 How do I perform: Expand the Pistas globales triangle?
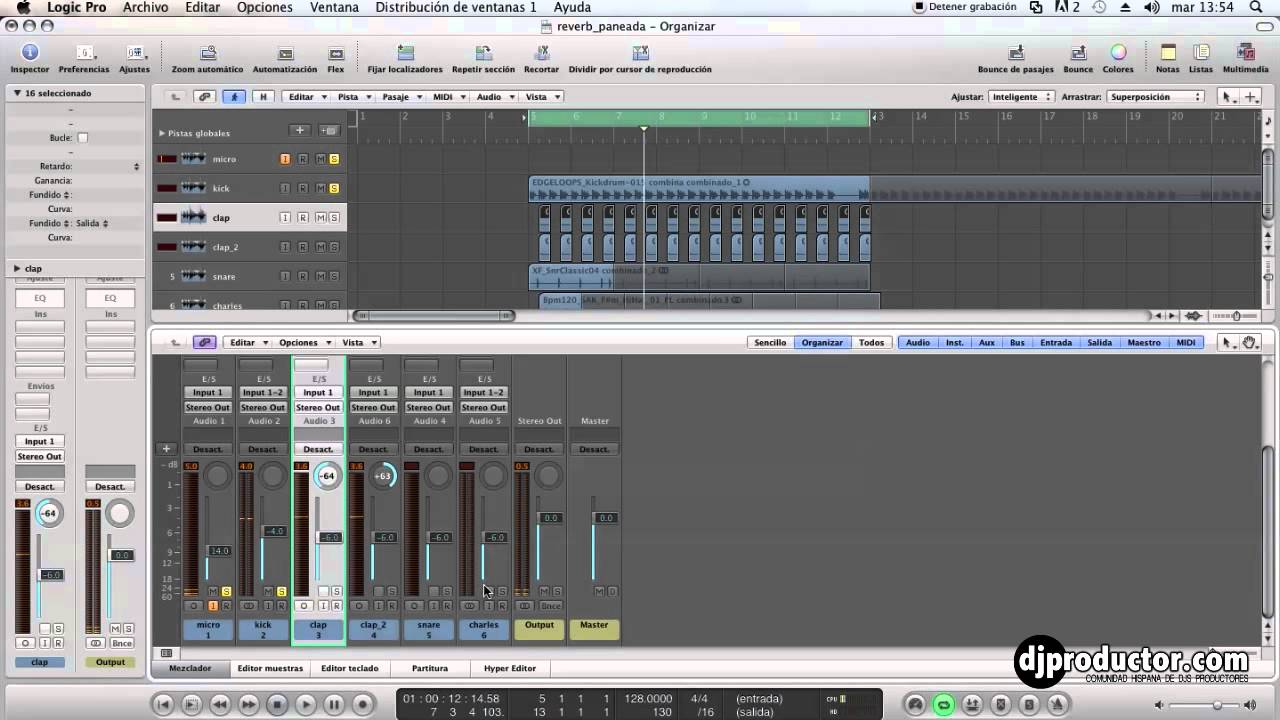tap(162, 133)
